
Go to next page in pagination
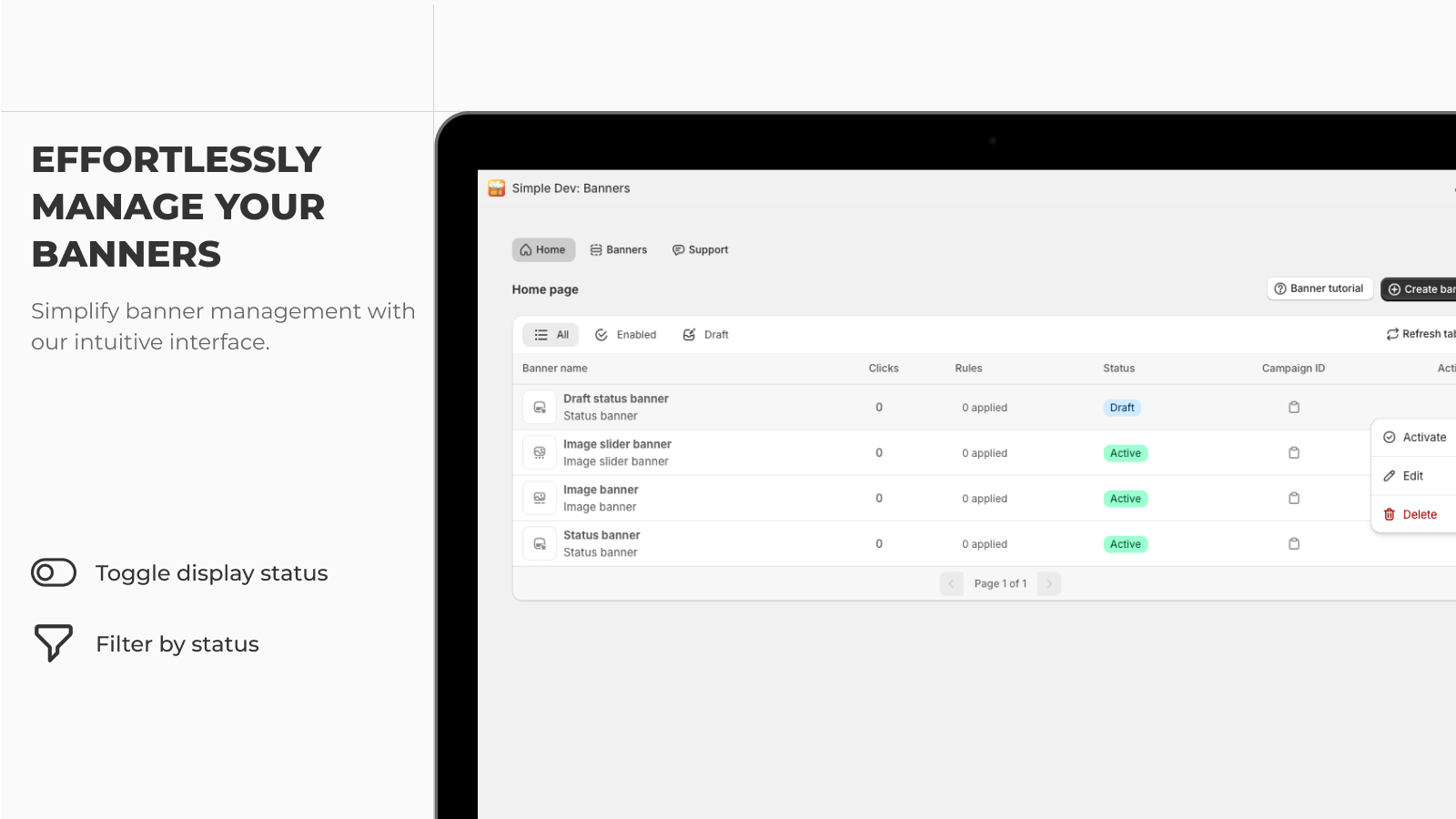[1049, 584]
